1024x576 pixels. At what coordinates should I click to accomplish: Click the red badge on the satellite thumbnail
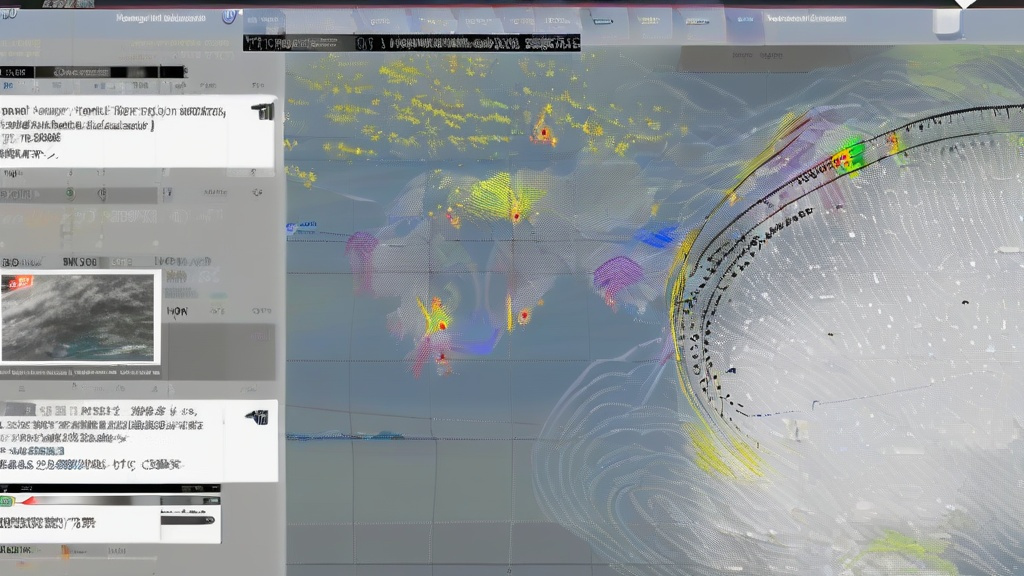(18, 282)
